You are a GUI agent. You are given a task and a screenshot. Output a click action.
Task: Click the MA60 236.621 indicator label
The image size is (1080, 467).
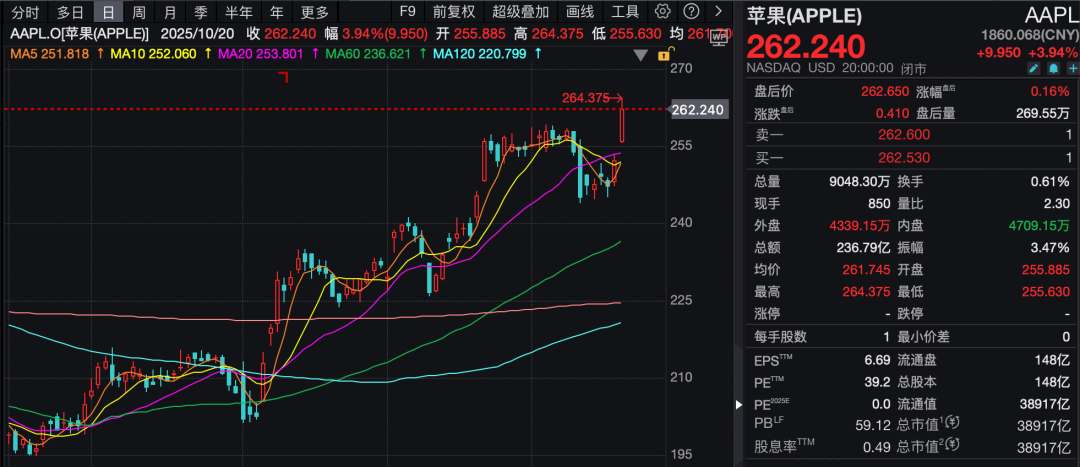tap(368, 53)
